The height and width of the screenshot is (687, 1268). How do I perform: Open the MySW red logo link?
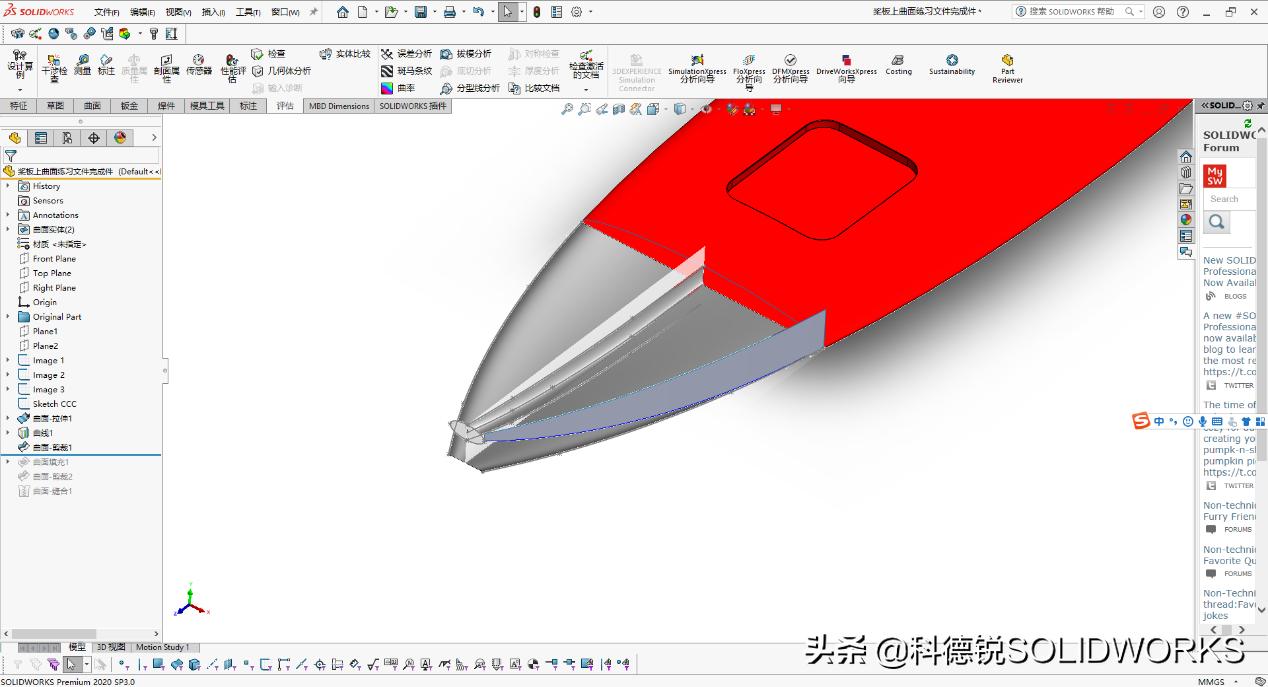[1215, 176]
